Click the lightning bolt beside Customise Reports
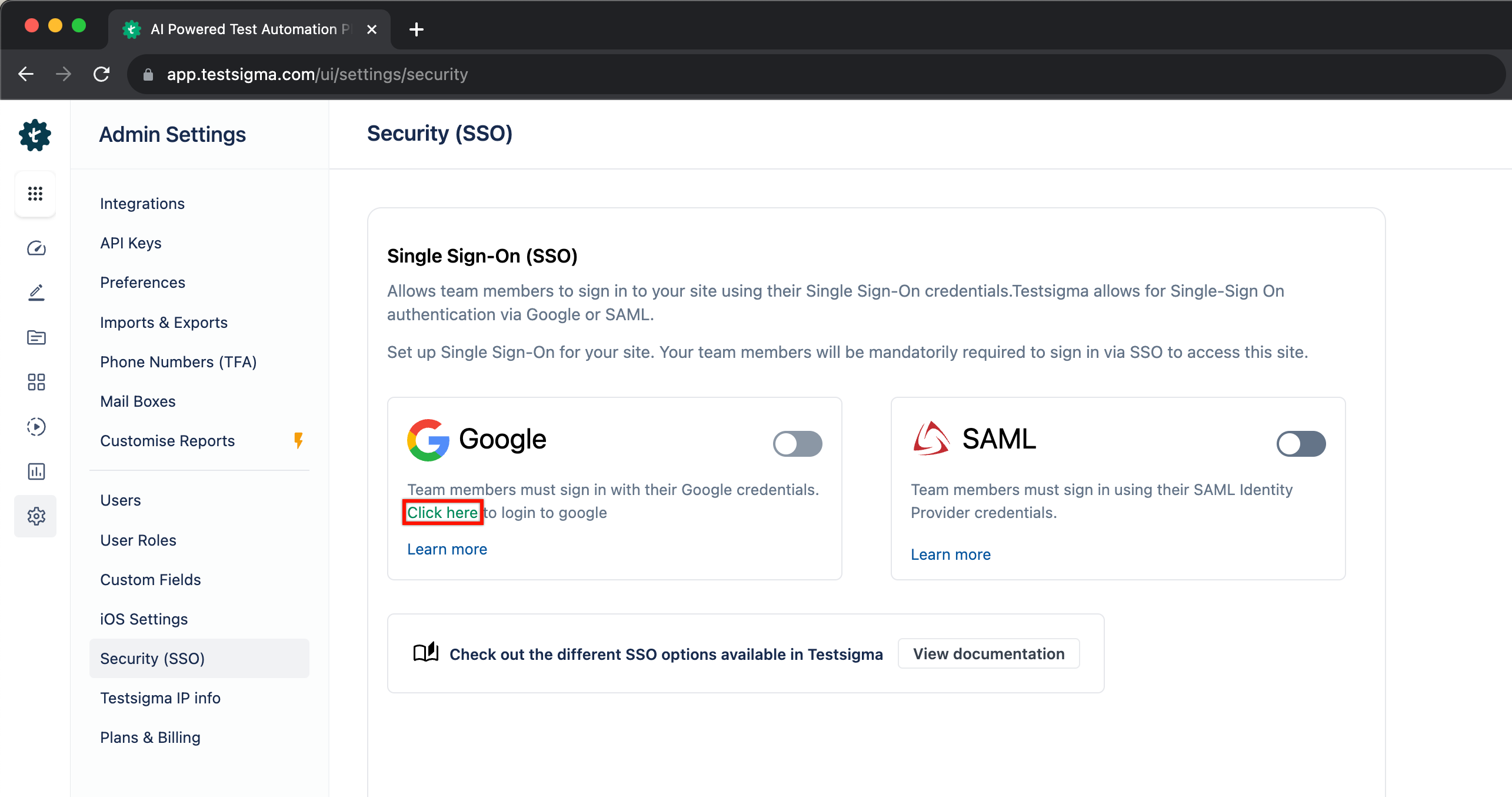Viewport: 1512px width, 797px height. click(x=299, y=440)
